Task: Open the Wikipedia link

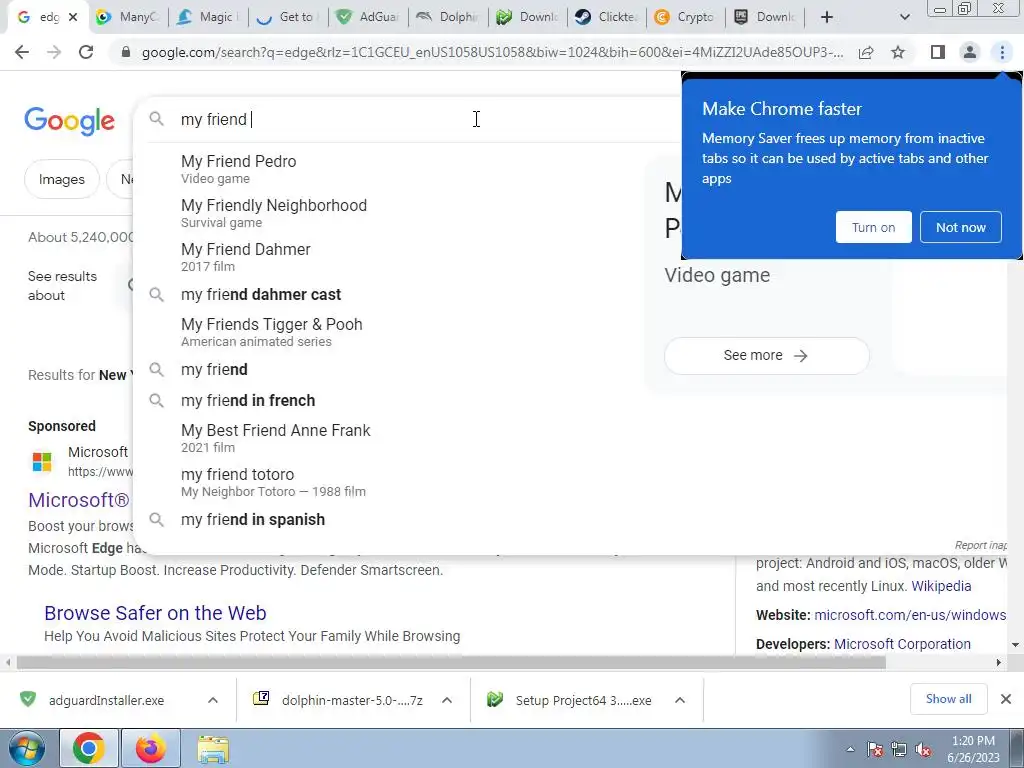Action: tap(941, 586)
